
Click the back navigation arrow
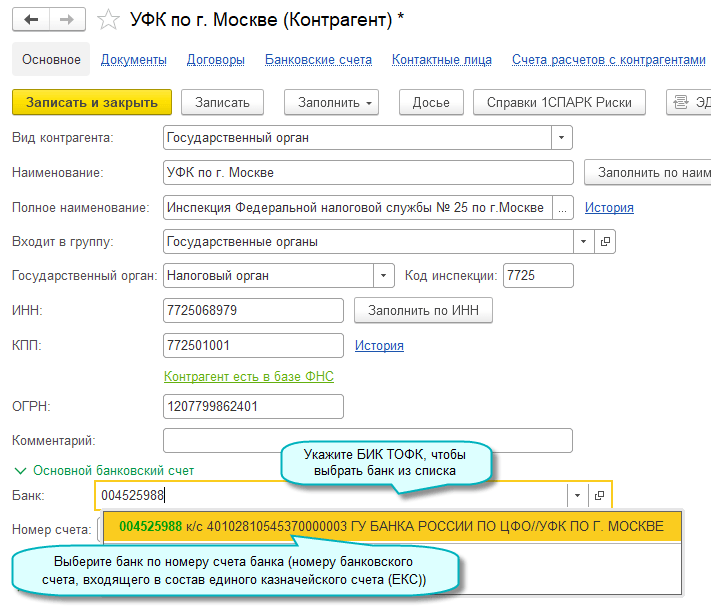(x=31, y=19)
